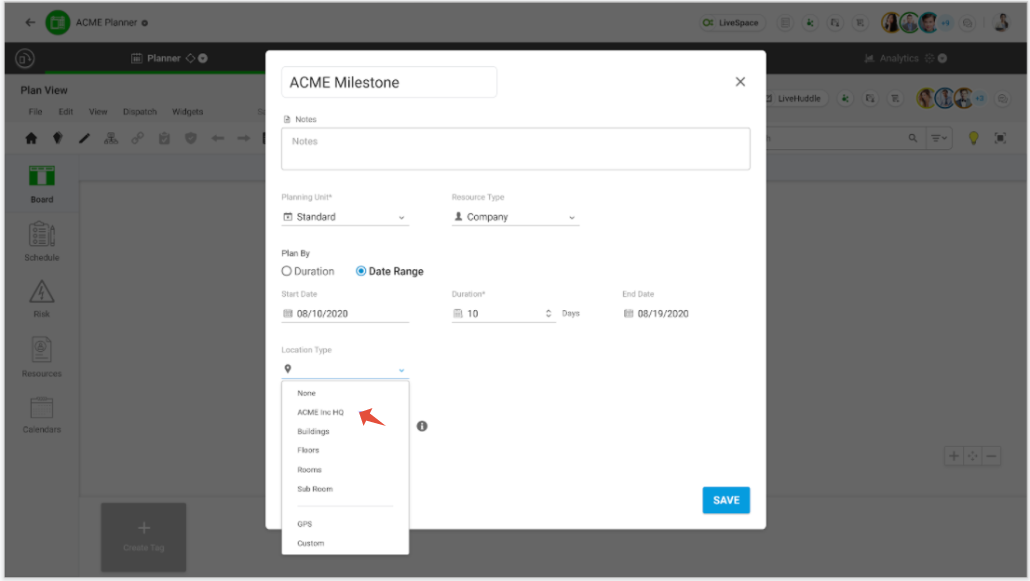Screen dimensions: 1030x581
Task: Open the filter dropdown near search
Action: 939,138
